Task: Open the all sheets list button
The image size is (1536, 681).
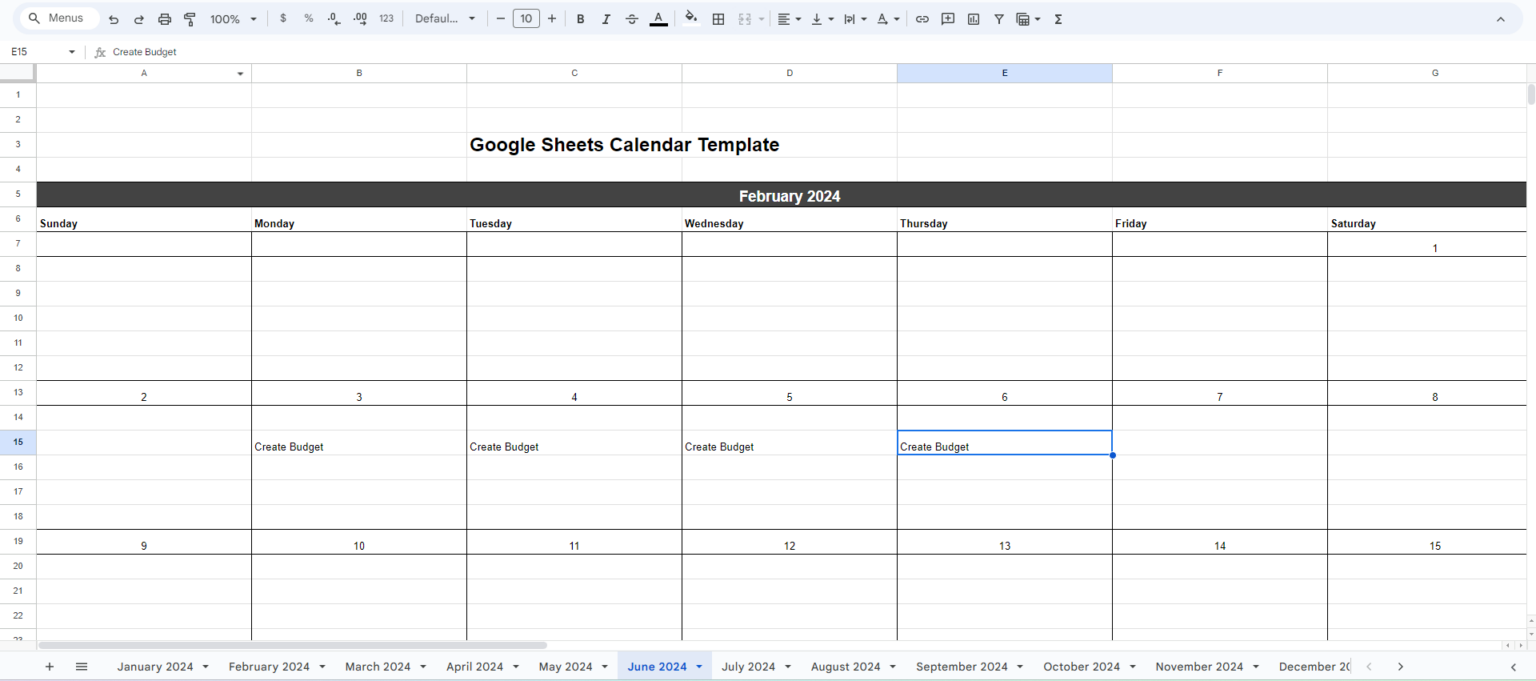Action: 81,666
